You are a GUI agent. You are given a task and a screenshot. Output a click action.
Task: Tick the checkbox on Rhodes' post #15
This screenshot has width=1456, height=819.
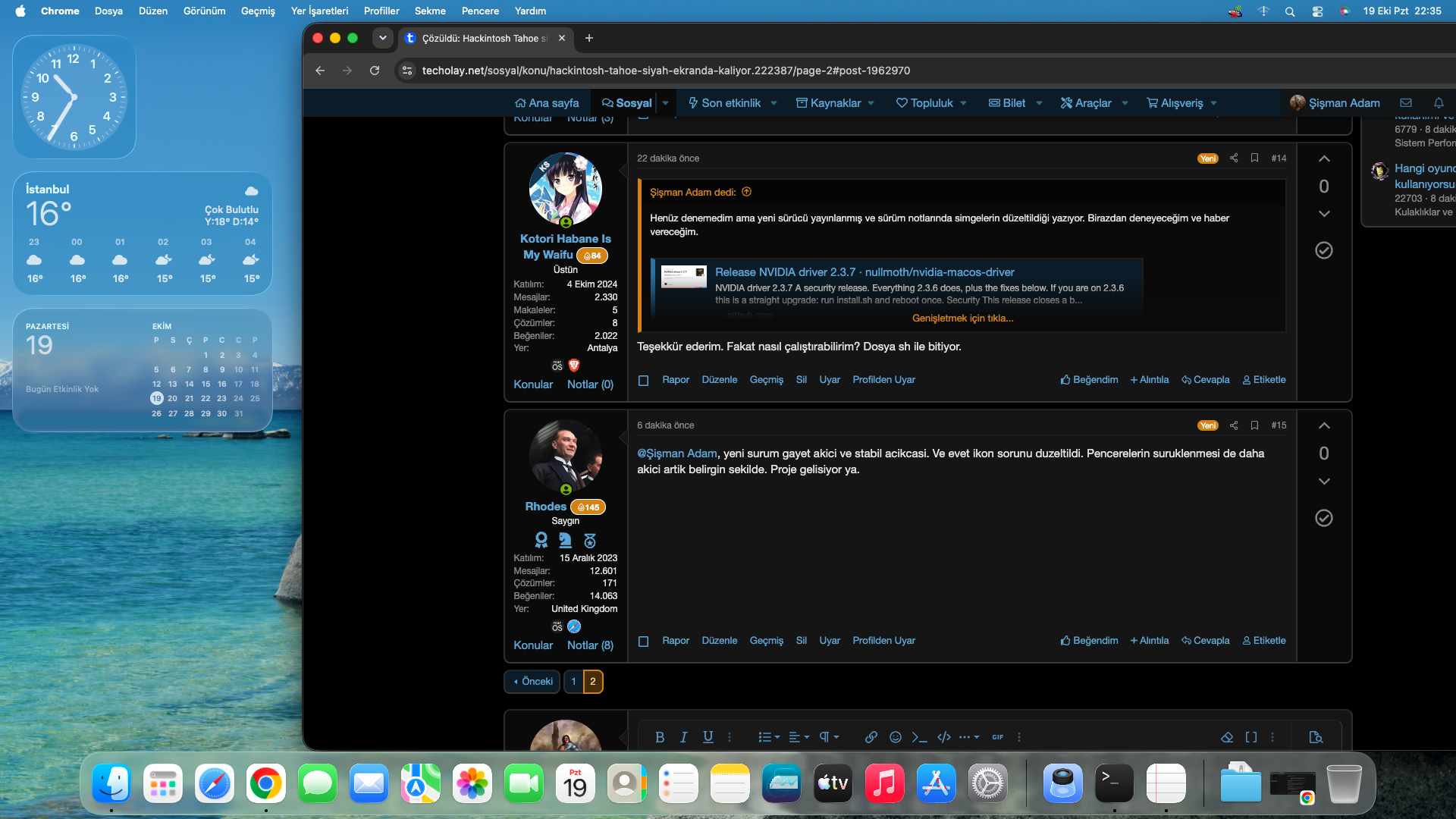point(643,642)
